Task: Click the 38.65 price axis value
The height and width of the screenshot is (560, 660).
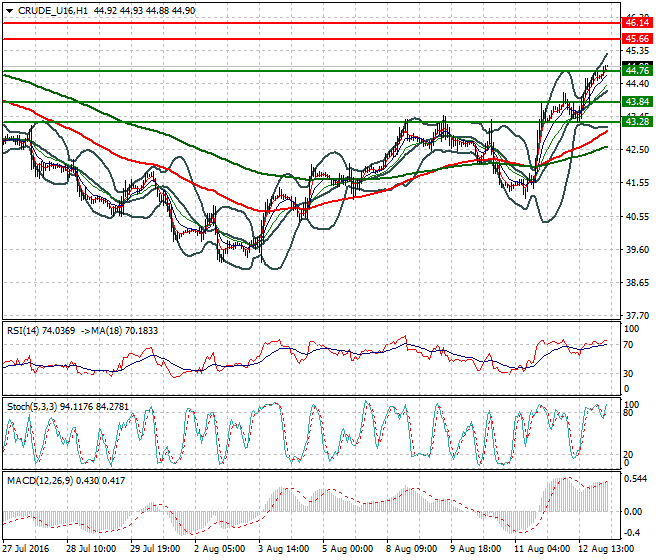Action: click(x=637, y=282)
